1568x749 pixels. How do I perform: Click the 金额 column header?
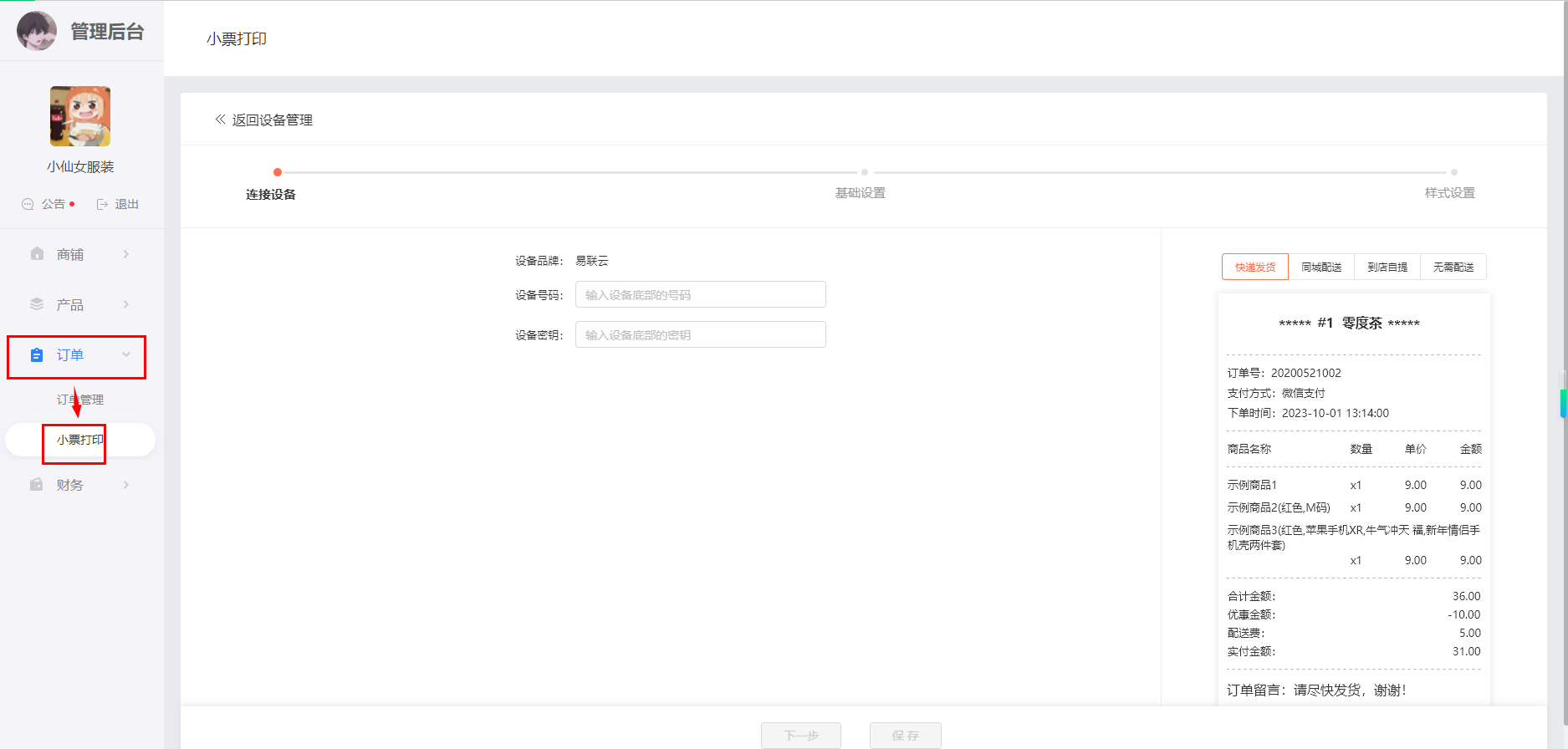click(x=1471, y=449)
